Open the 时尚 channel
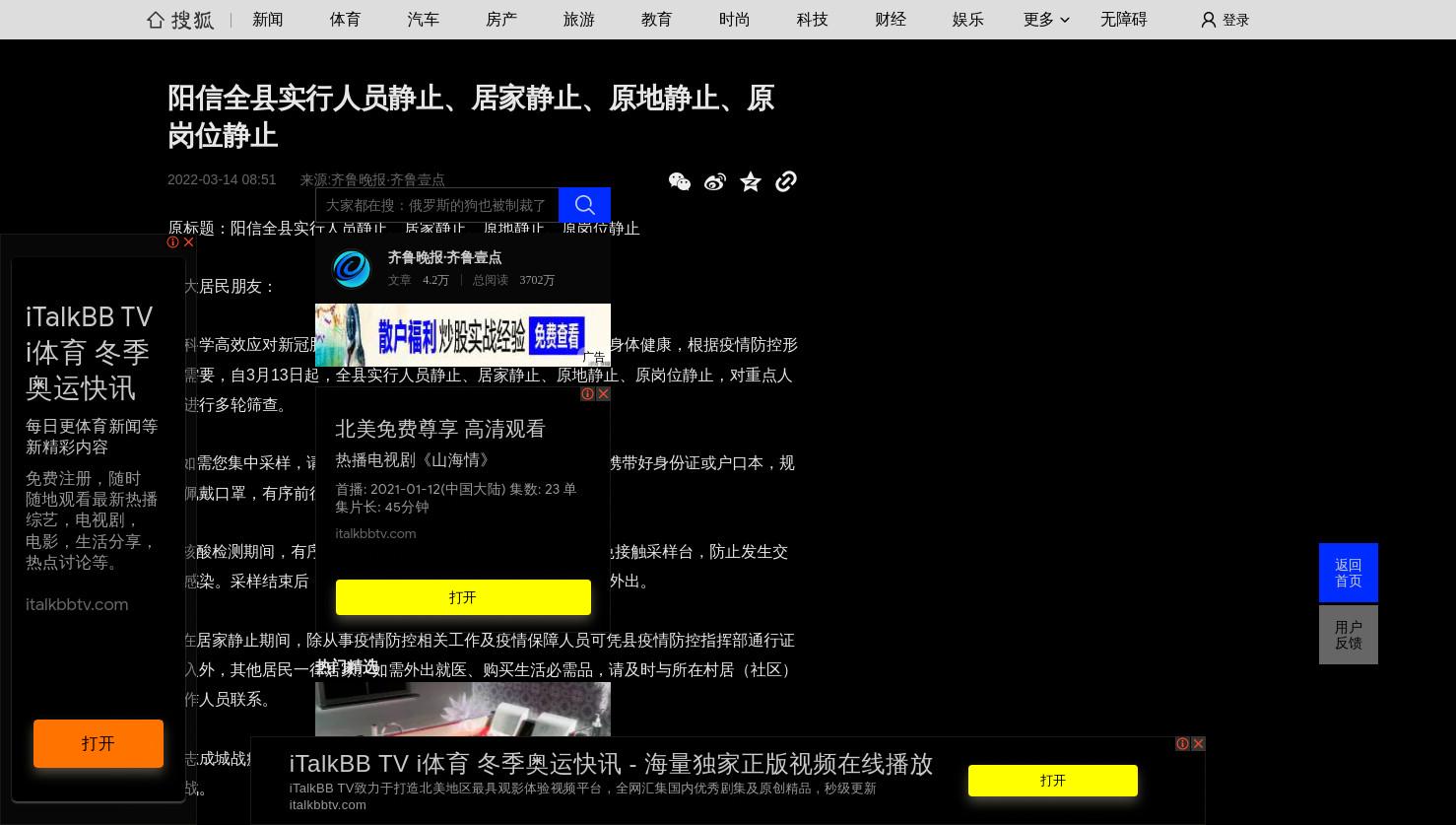1456x825 pixels. click(x=735, y=20)
